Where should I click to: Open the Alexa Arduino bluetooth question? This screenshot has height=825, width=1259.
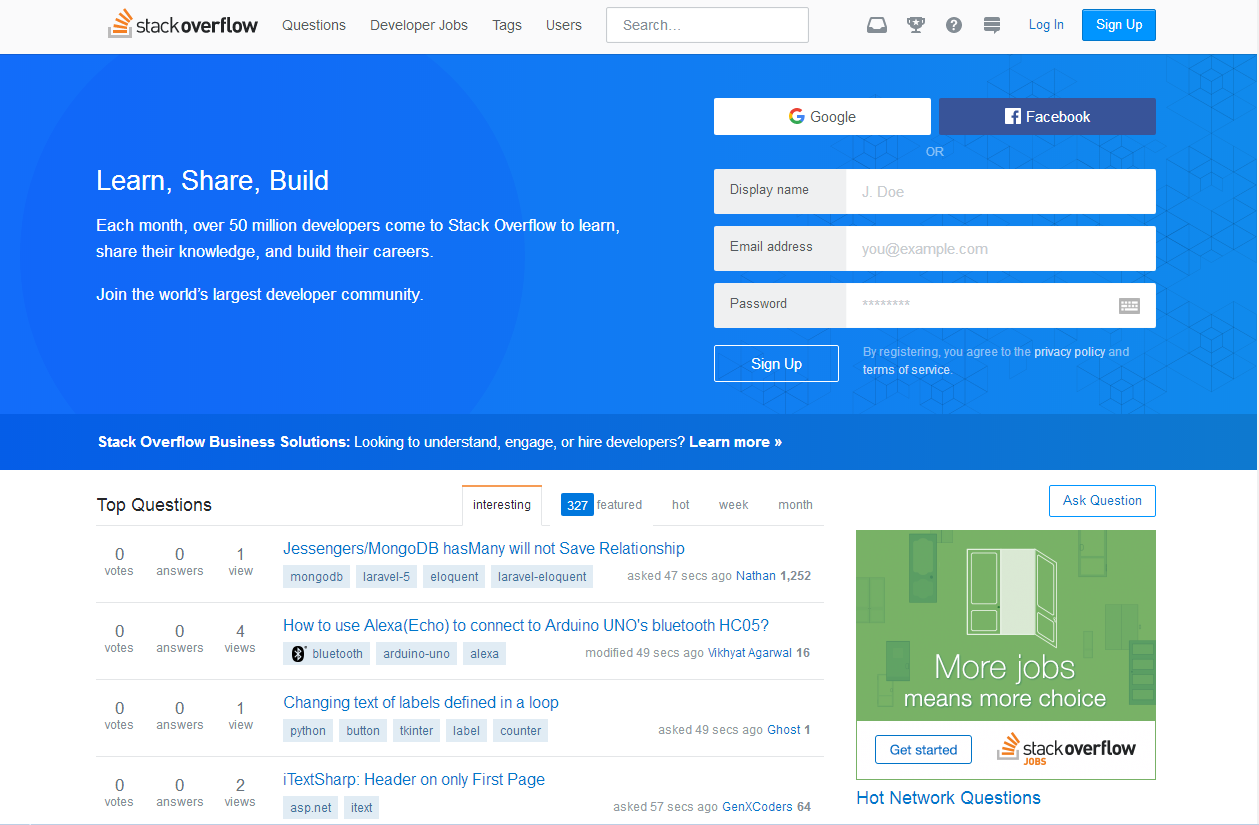[526, 625]
